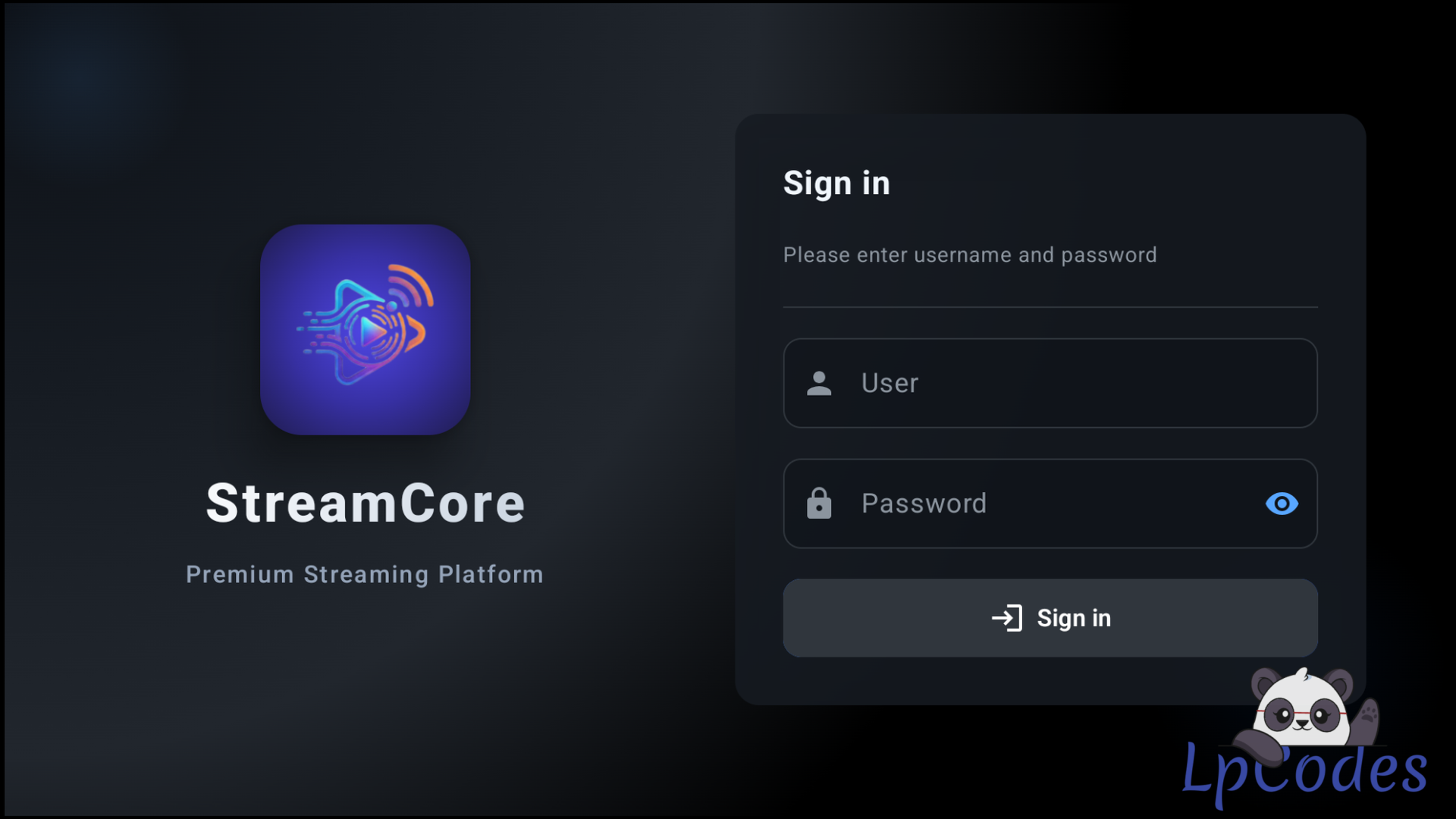Click the arrow icon on Sign in button

click(x=1007, y=618)
